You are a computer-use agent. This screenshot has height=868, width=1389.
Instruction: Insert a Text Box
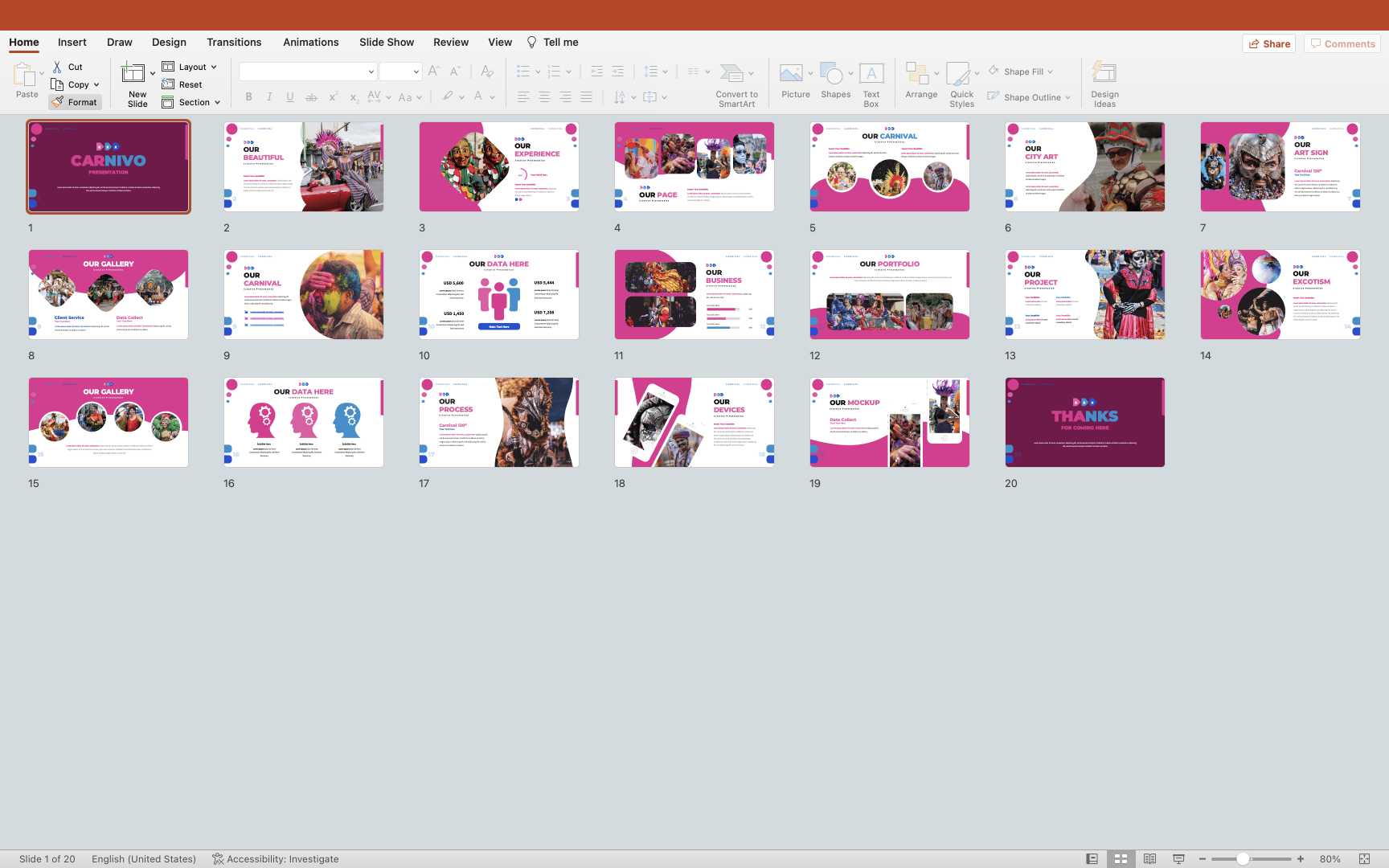pyautogui.click(x=871, y=74)
